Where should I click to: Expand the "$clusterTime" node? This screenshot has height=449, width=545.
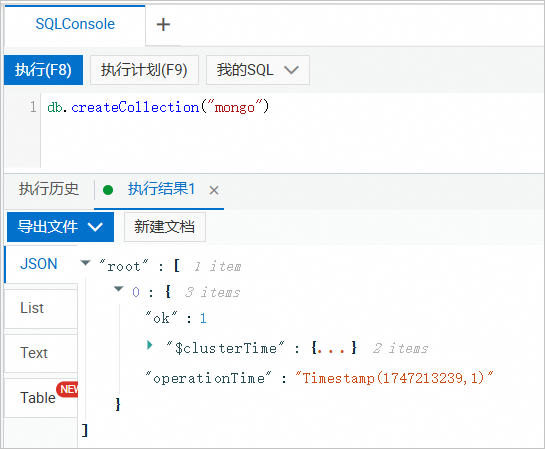(150, 345)
